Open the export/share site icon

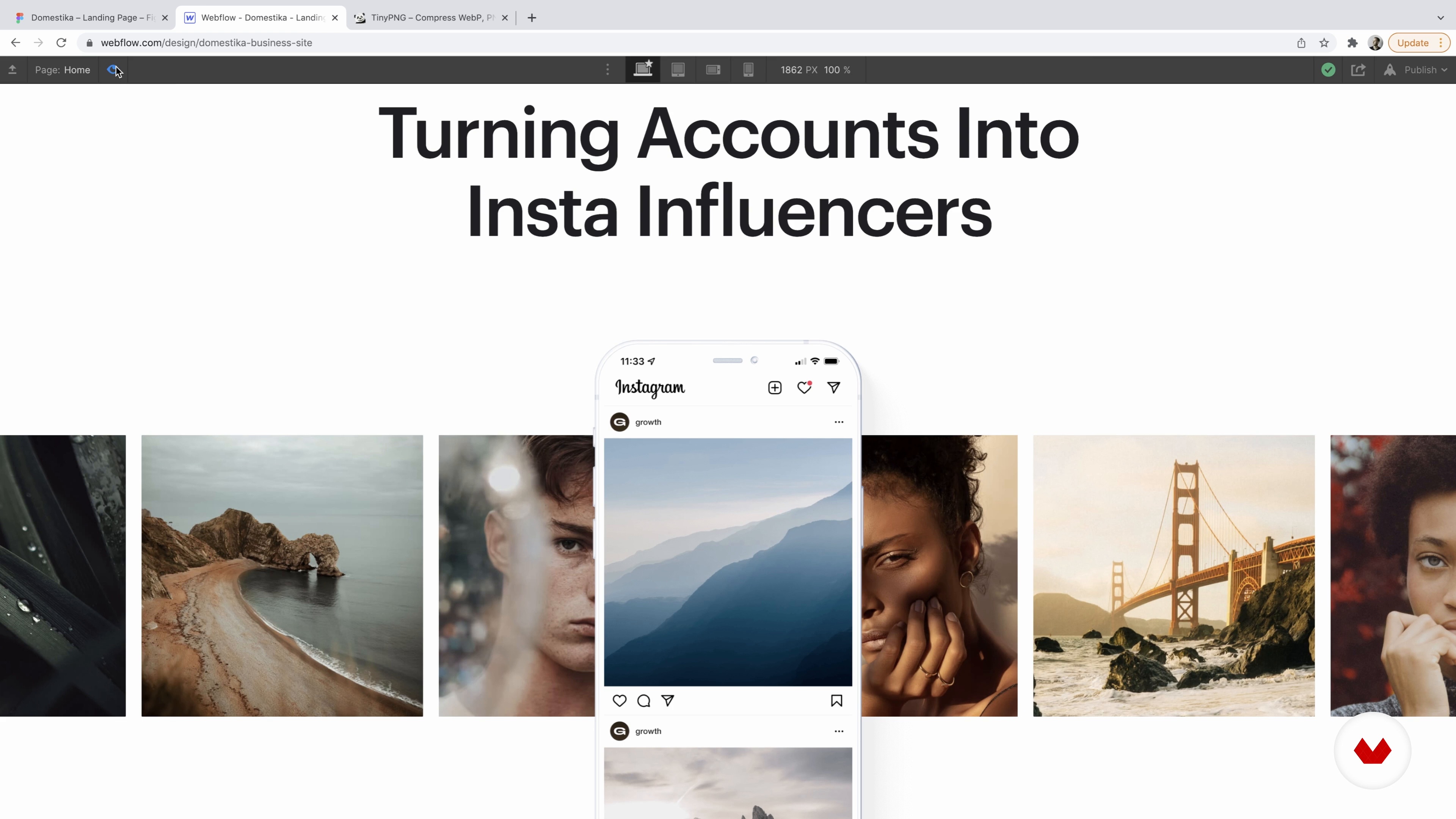pyautogui.click(x=1358, y=69)
